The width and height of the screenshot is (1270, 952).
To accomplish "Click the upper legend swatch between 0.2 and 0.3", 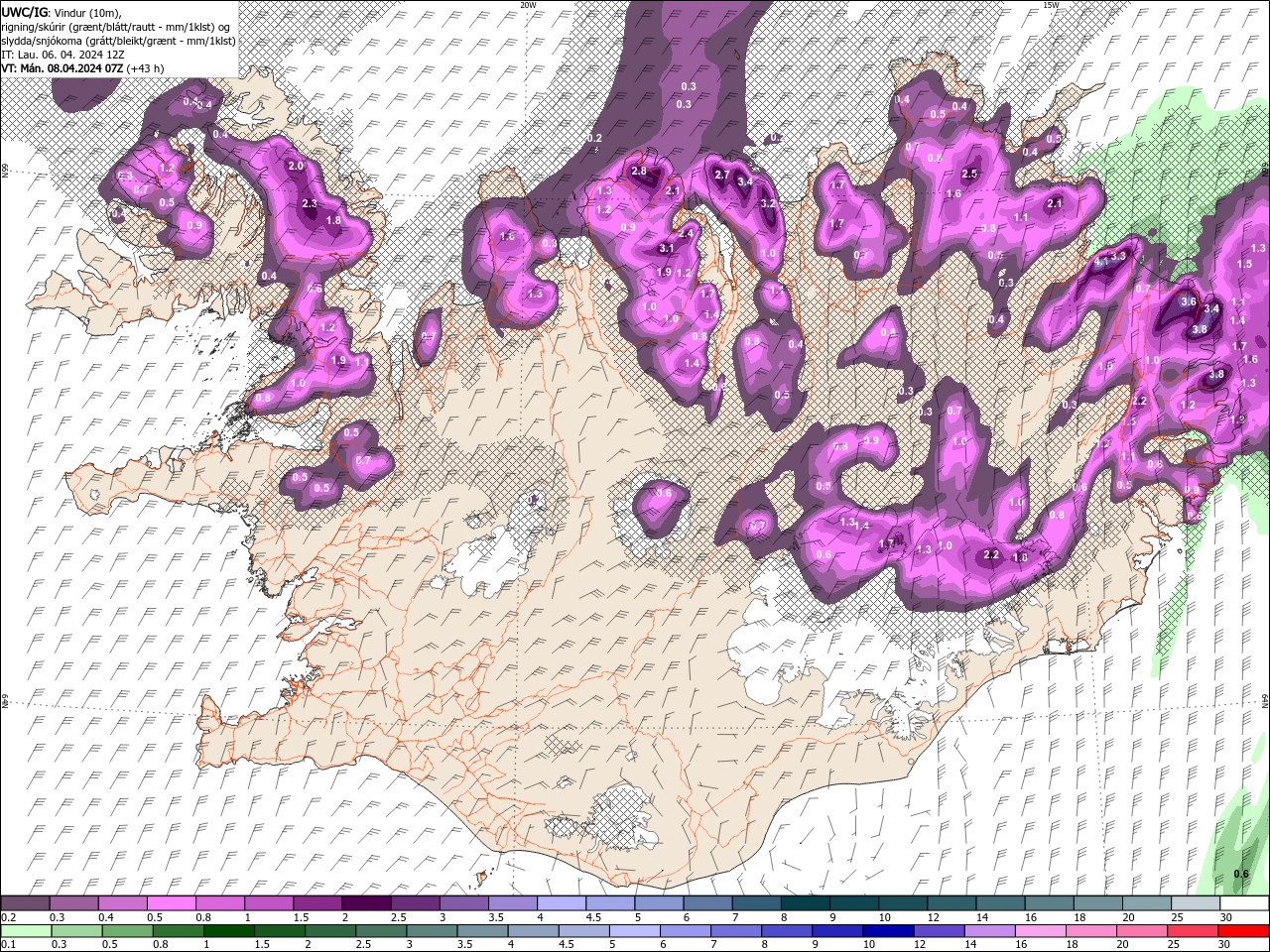I will pyautogui.click(x=26, y=903).
